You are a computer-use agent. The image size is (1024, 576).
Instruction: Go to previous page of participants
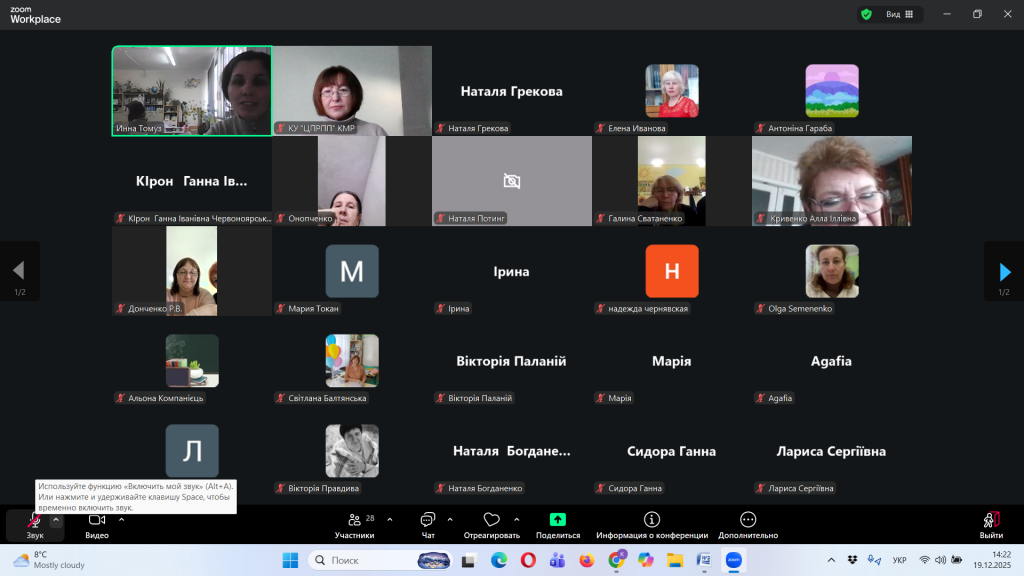pos(19,271)
